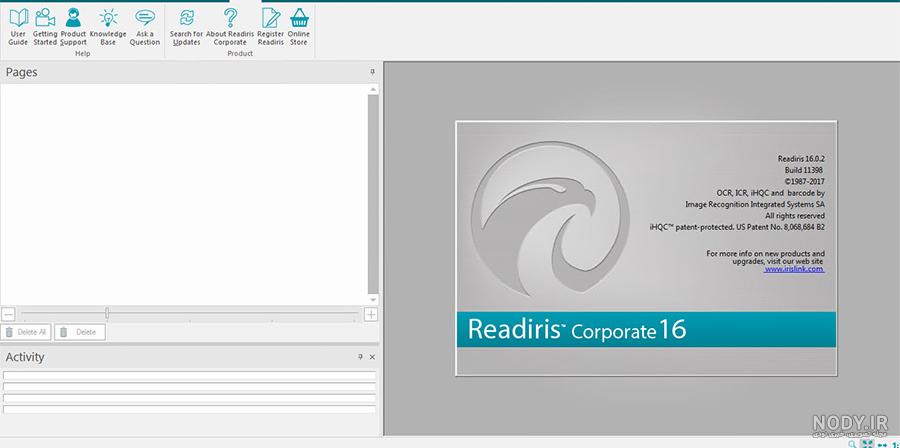Screen dimensions: 900x448
Task: Click the Delete button
Action: [x=80, y=332]
